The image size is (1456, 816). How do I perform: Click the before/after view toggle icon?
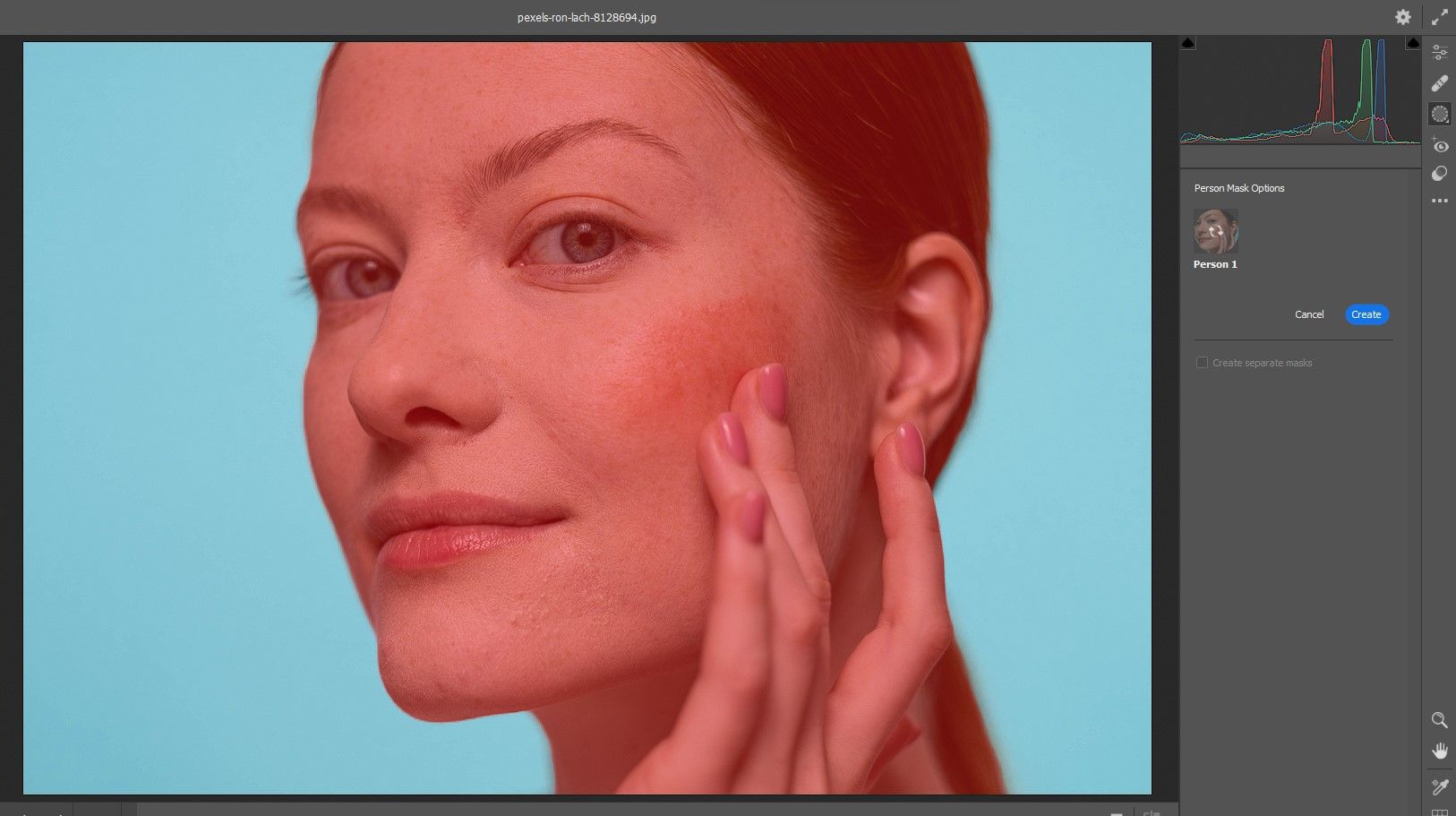pyautogui.click(x=1152, y=812)
